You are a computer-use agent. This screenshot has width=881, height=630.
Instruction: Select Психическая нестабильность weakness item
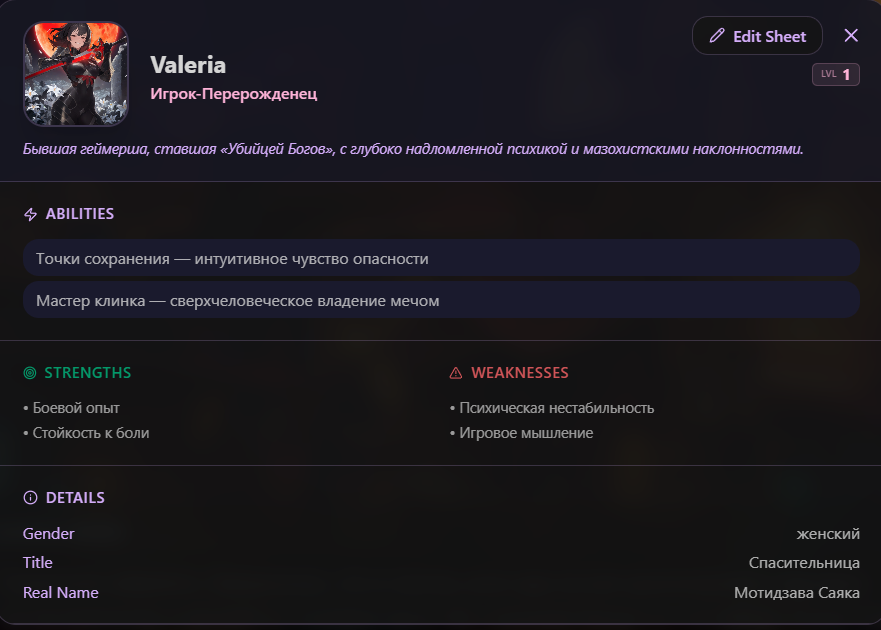pos(552,407)
